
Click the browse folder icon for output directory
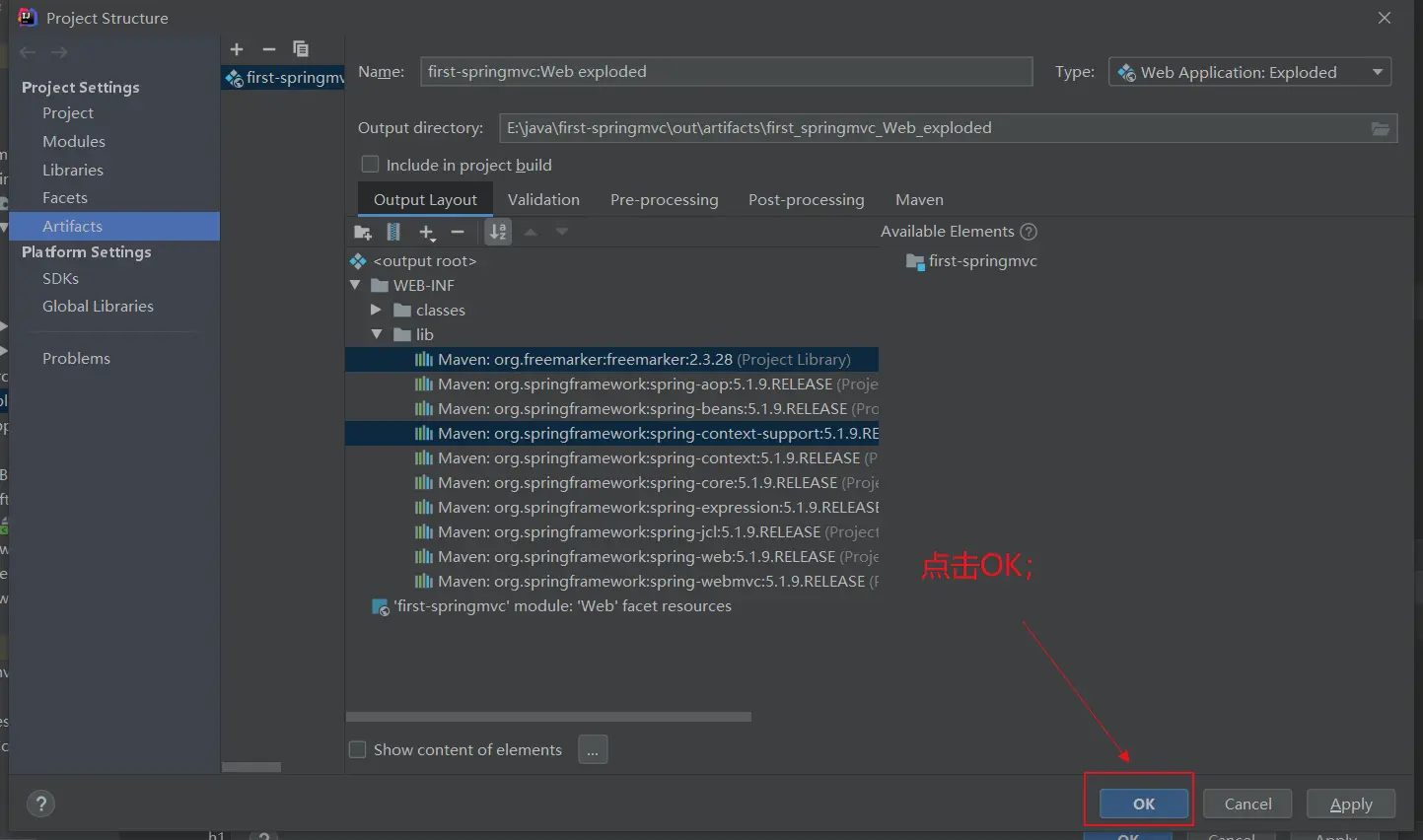click(1381, 128)
